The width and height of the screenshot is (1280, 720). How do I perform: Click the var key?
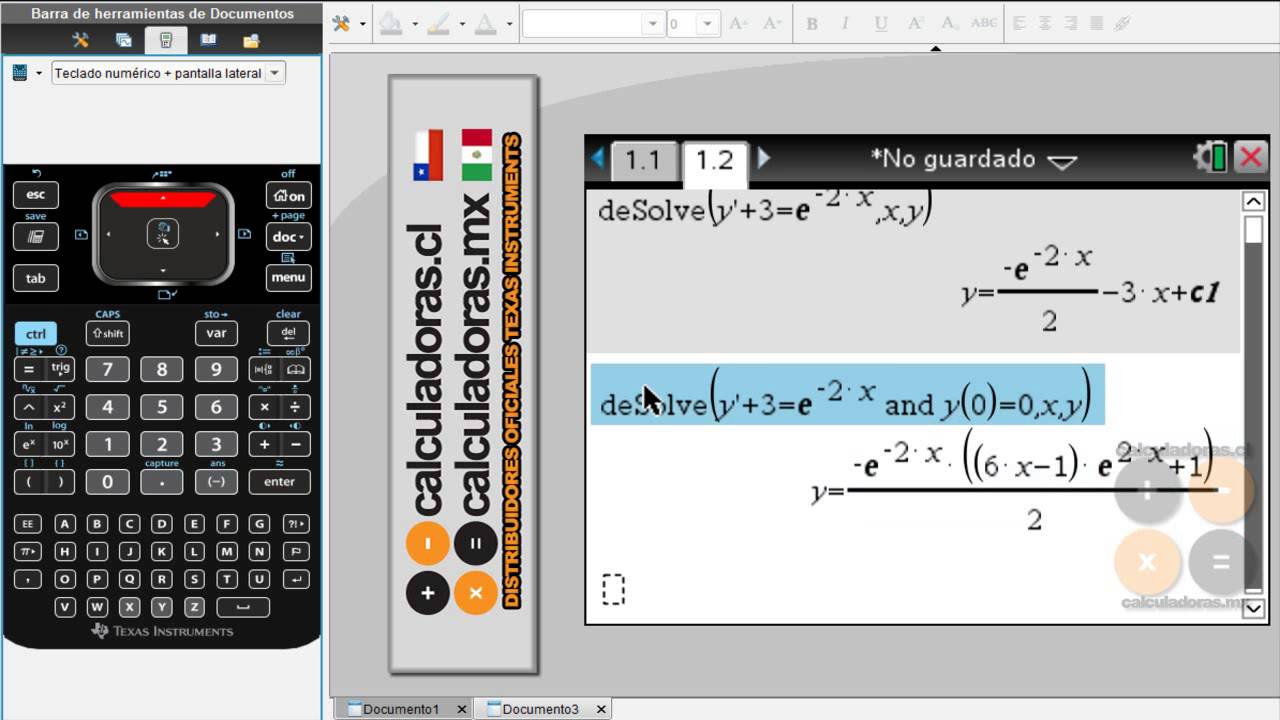(216, 334)
